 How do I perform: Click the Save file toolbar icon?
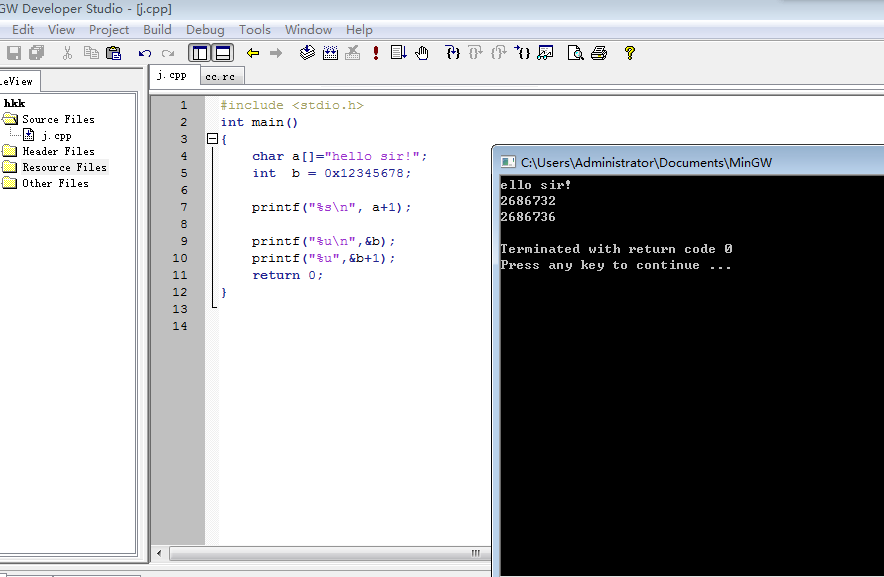(x=14, y=53)
